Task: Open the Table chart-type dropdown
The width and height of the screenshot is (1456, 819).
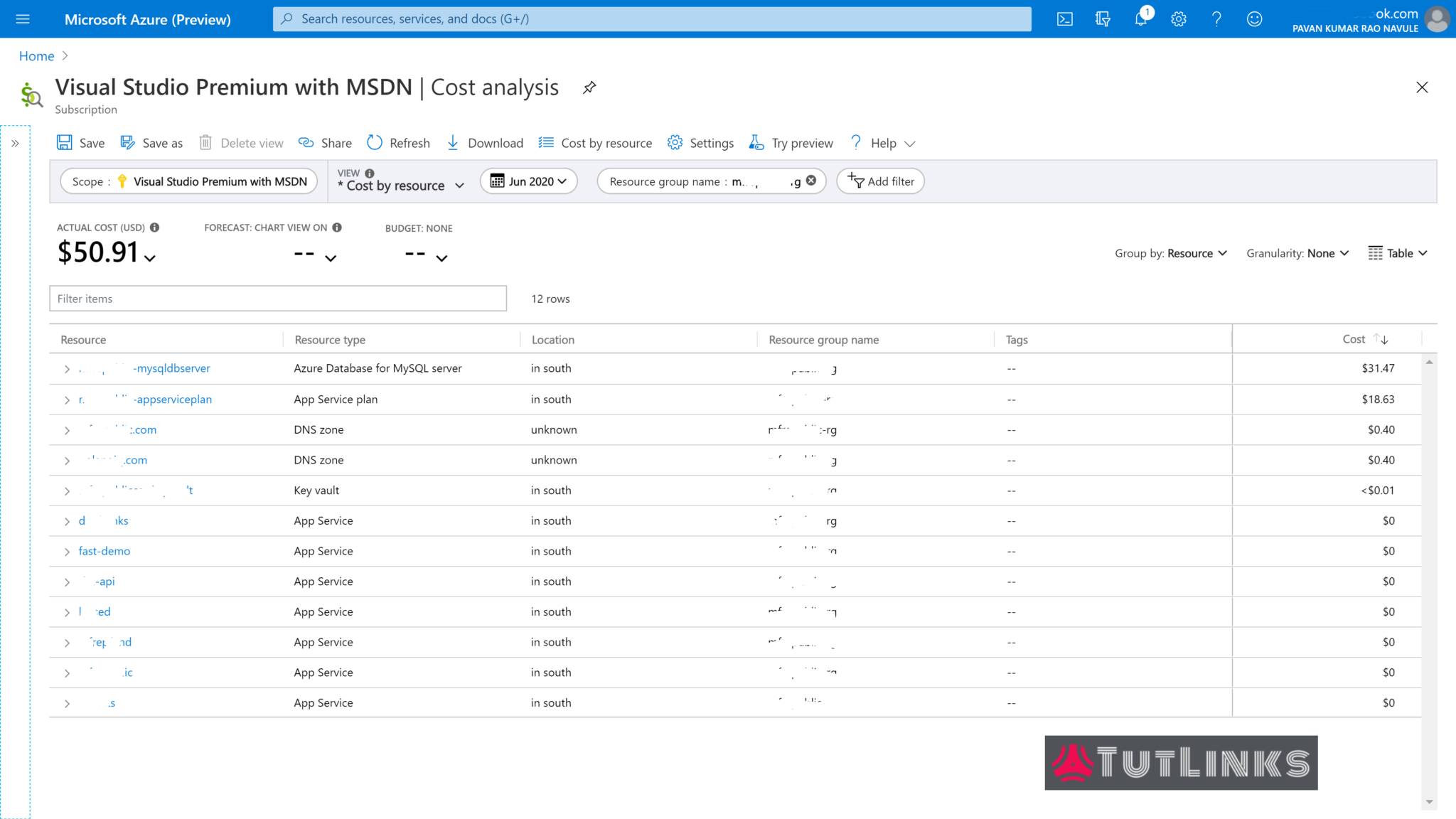Action: point(1398,253)
